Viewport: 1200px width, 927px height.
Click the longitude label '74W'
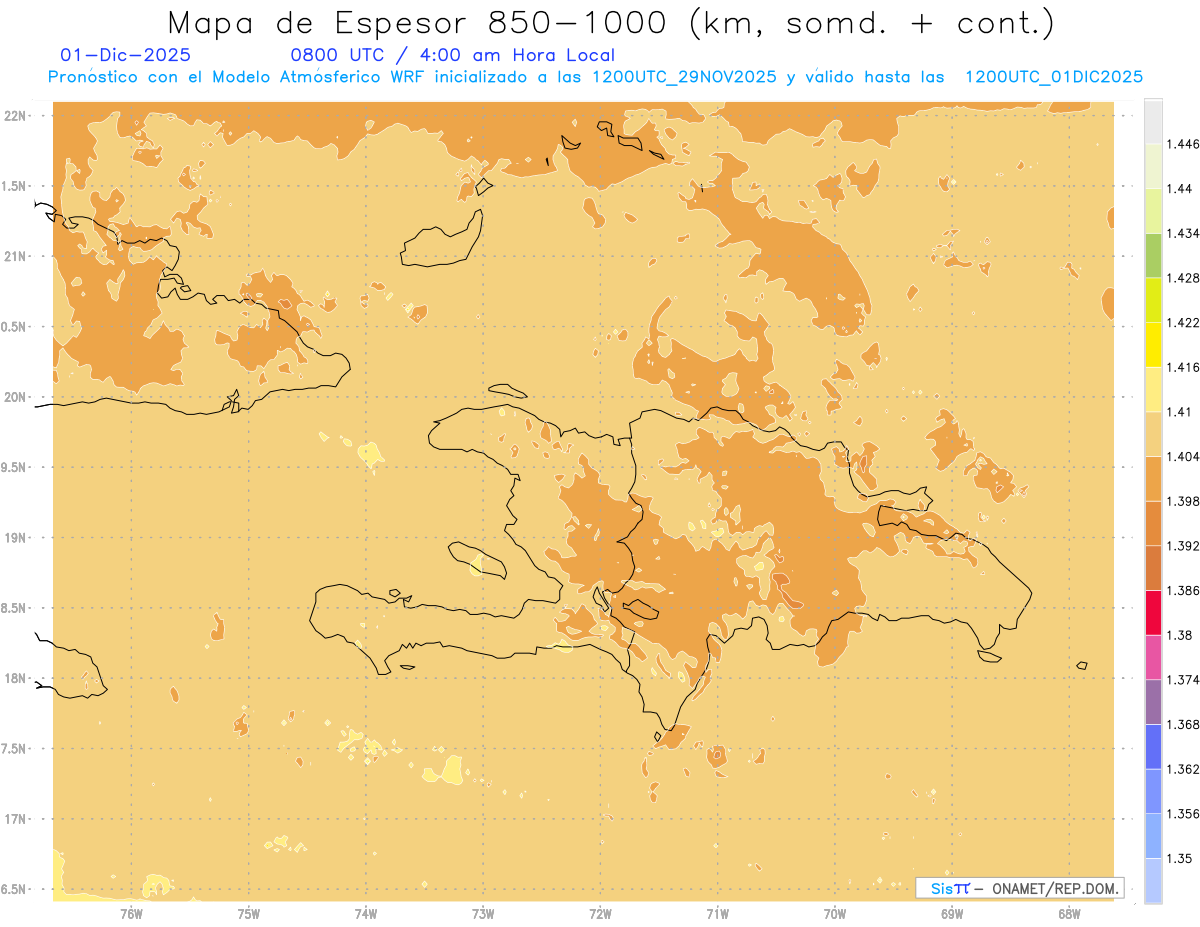[366, 913]
